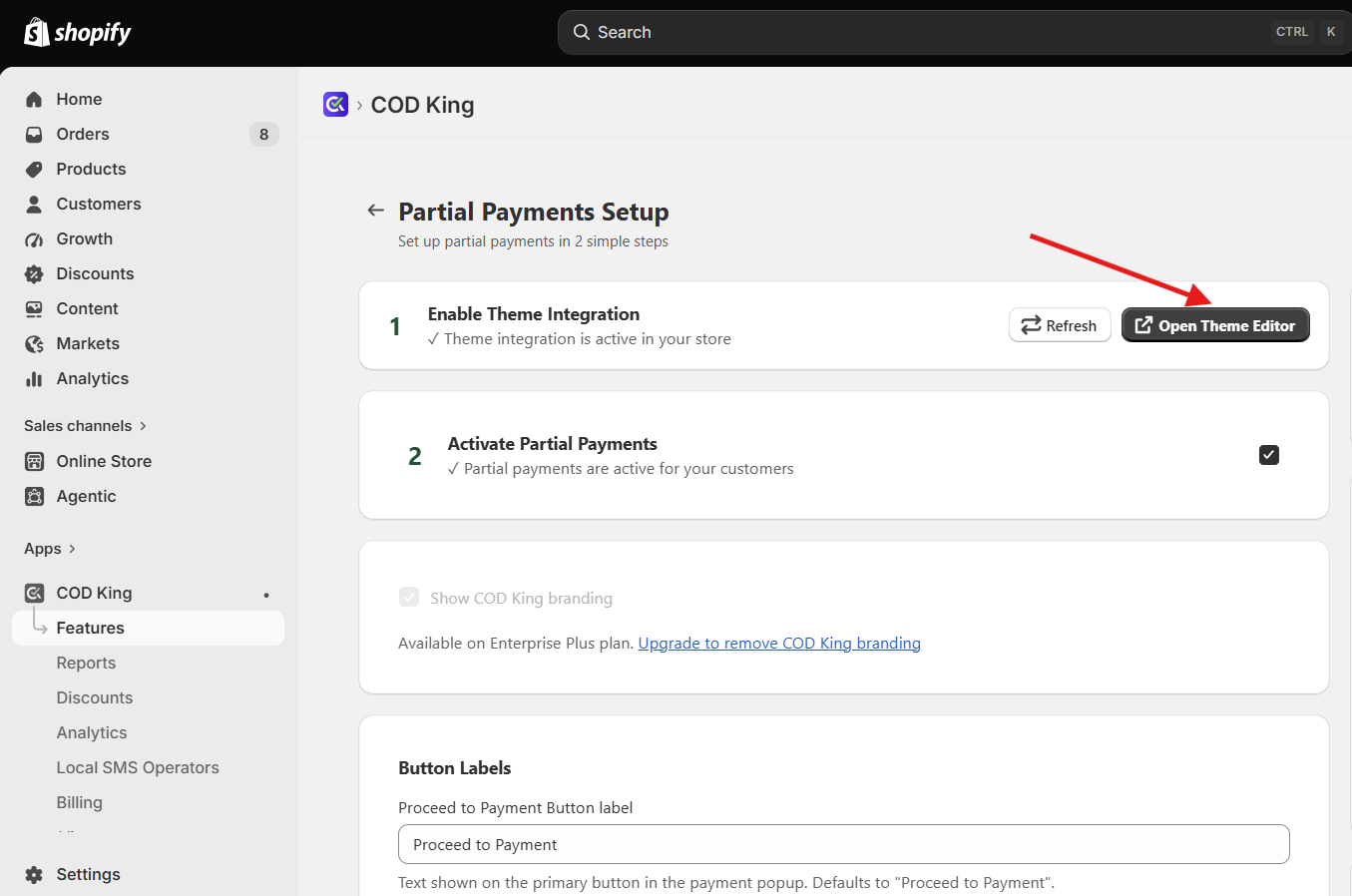The width and height of the screenshot is (1352, 896).
Task: Click the Proceed to Payment label field
Action: (x=844, y=844)
